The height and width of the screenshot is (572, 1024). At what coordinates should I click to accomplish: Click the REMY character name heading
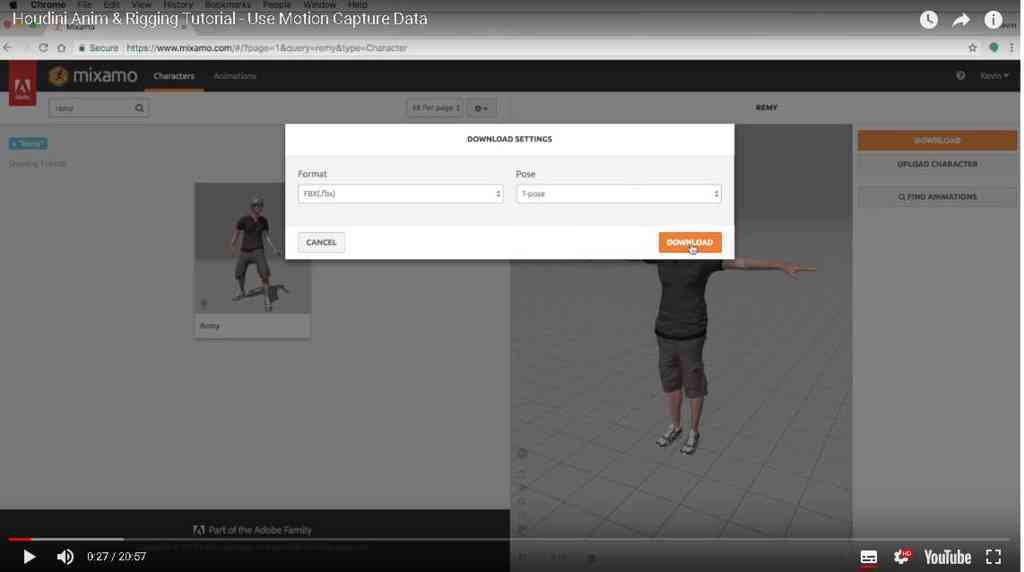[766, 108]
